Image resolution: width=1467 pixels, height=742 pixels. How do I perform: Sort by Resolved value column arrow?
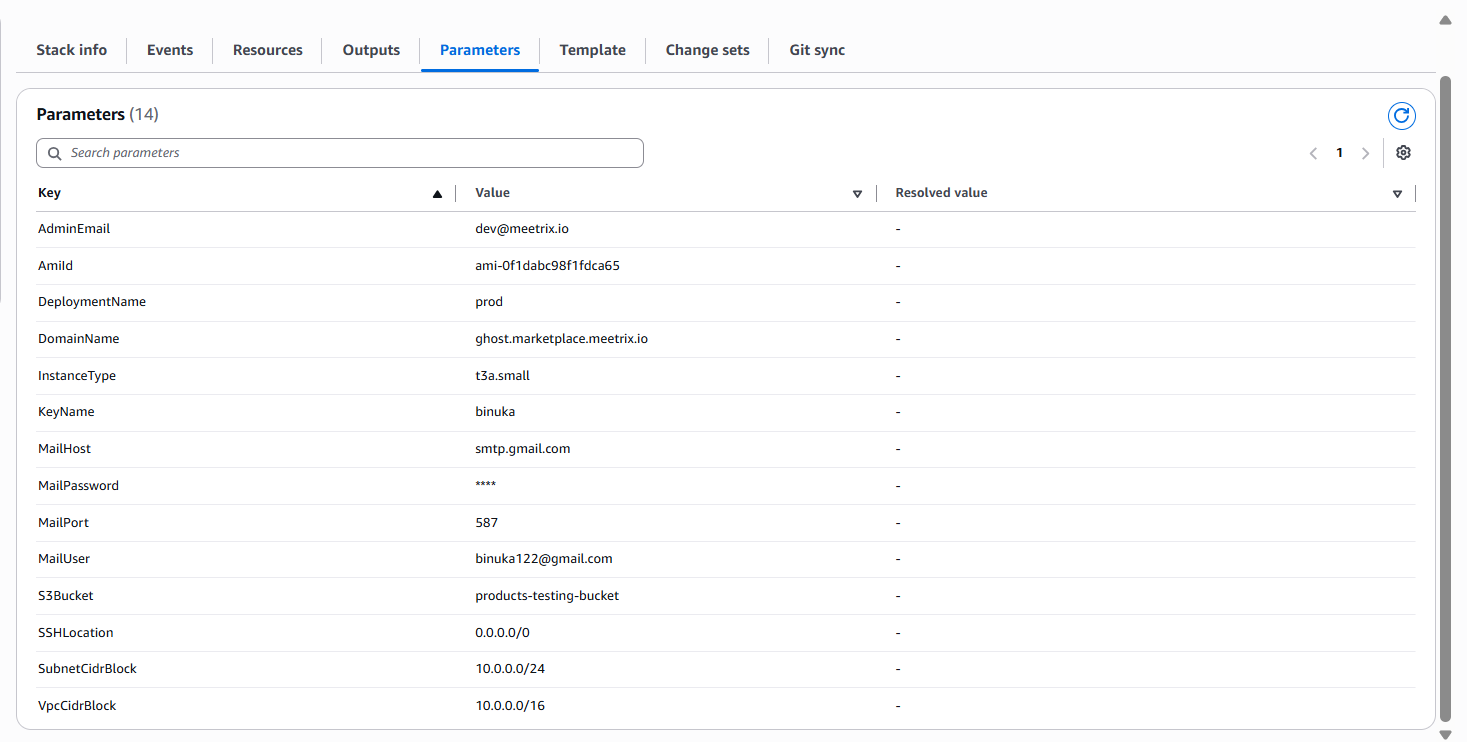1397,194
